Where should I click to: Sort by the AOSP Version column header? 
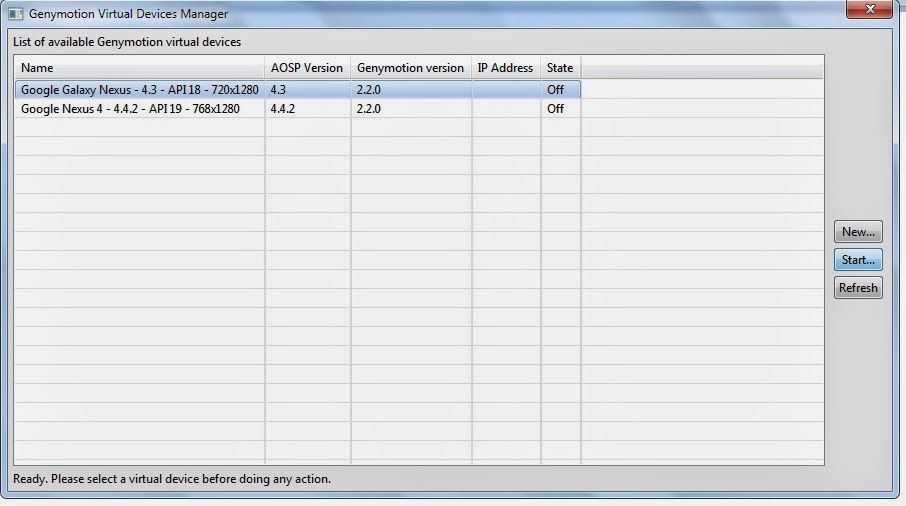pyautogui.click(x=307, y=68)
